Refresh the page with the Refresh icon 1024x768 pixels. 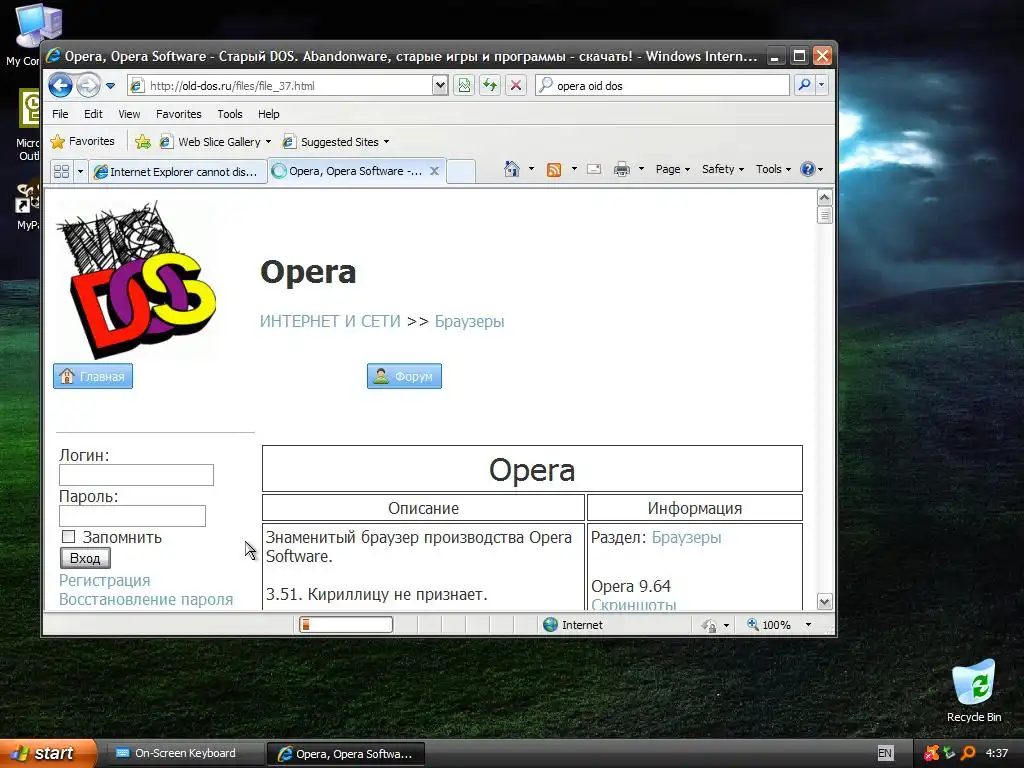[x=490, y=85]
